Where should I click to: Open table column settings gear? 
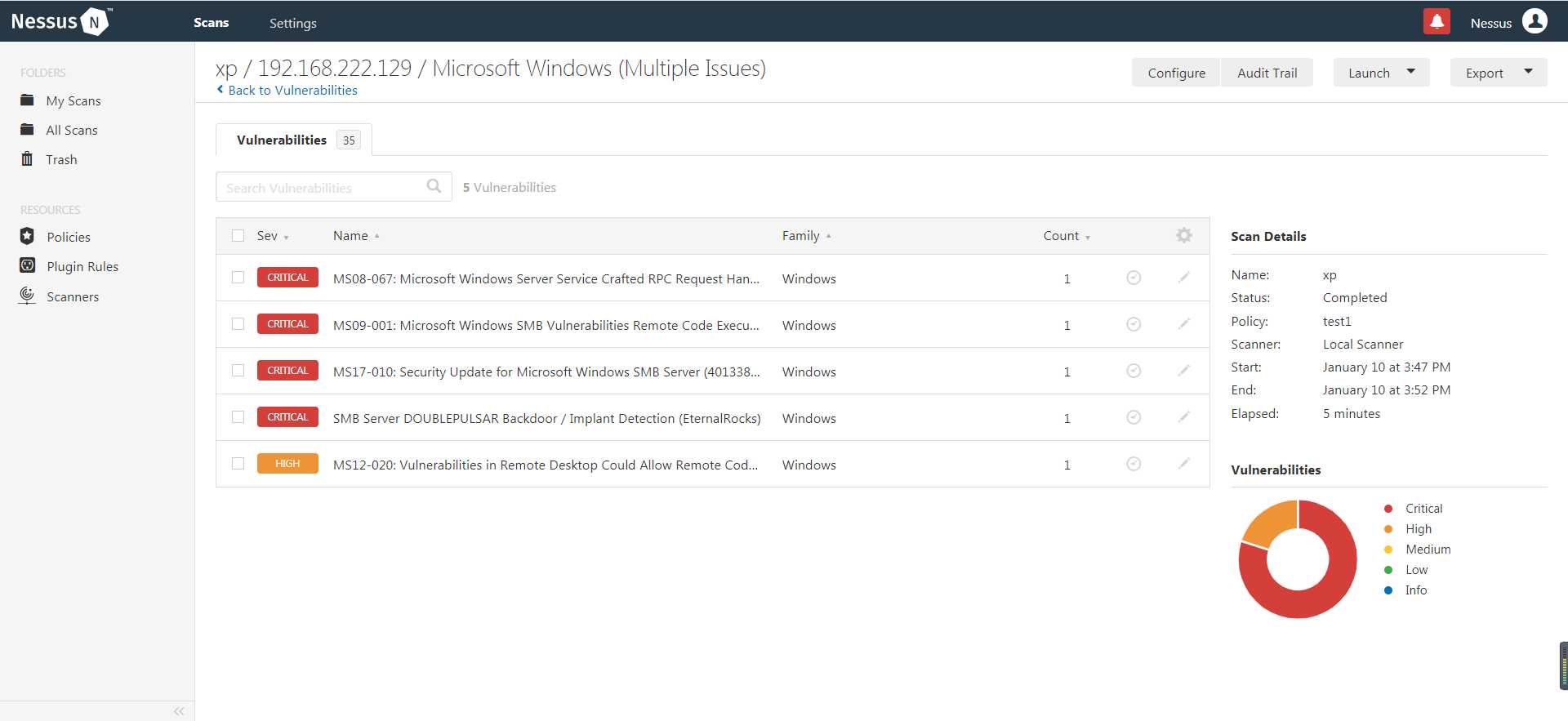(x=1183, y=235)
